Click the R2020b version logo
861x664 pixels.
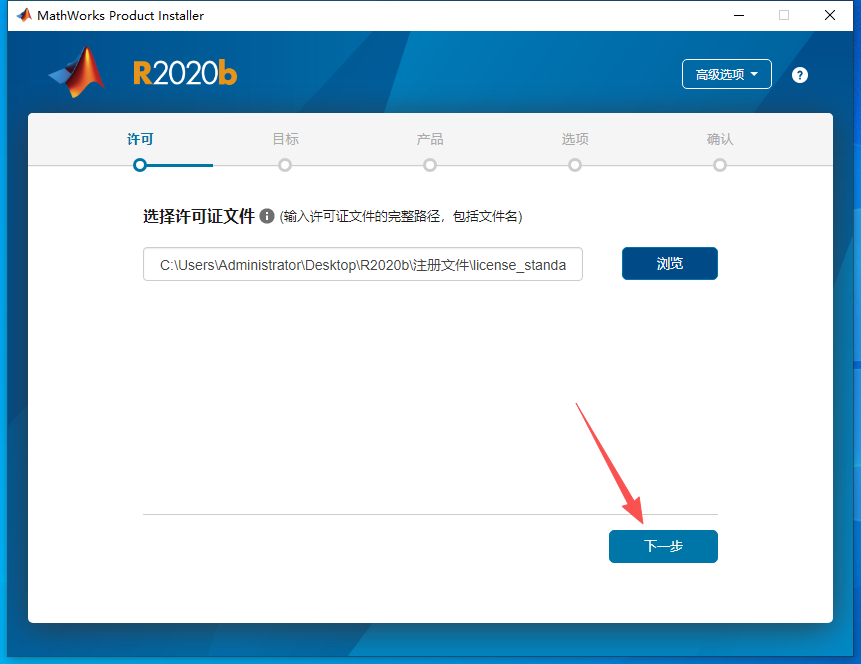(185, 73)
